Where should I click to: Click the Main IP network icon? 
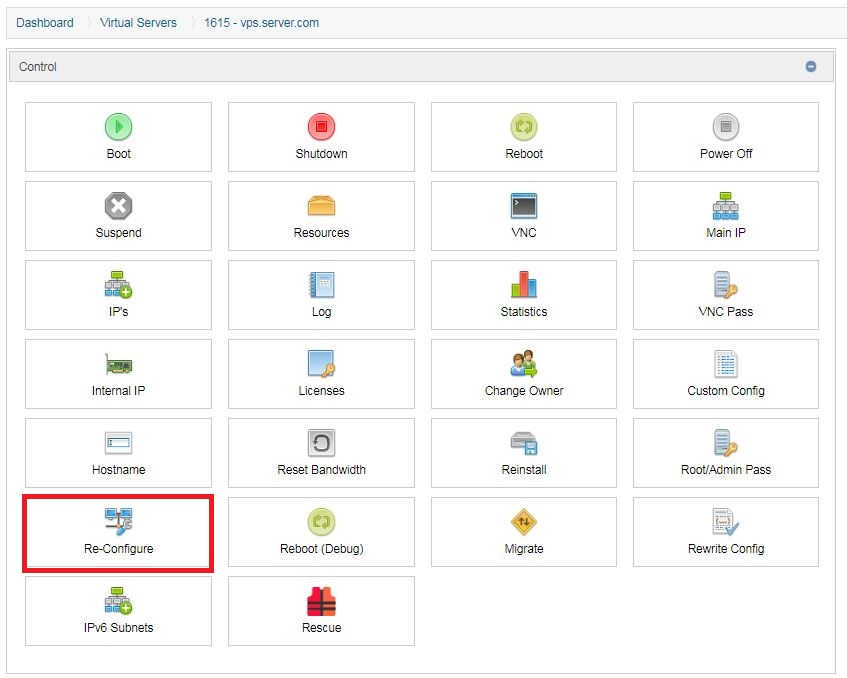click(x=726, y=206)
